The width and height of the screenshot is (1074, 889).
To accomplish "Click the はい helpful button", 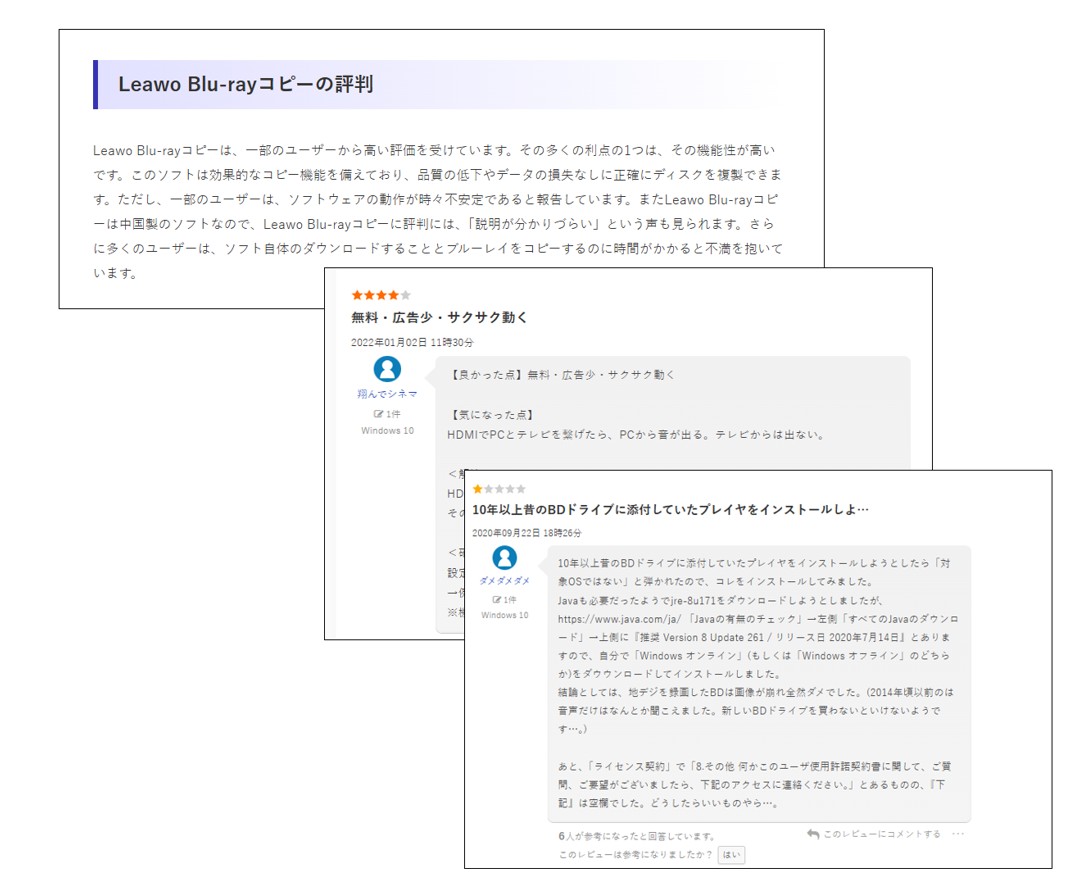I will (x=732, y=855).
